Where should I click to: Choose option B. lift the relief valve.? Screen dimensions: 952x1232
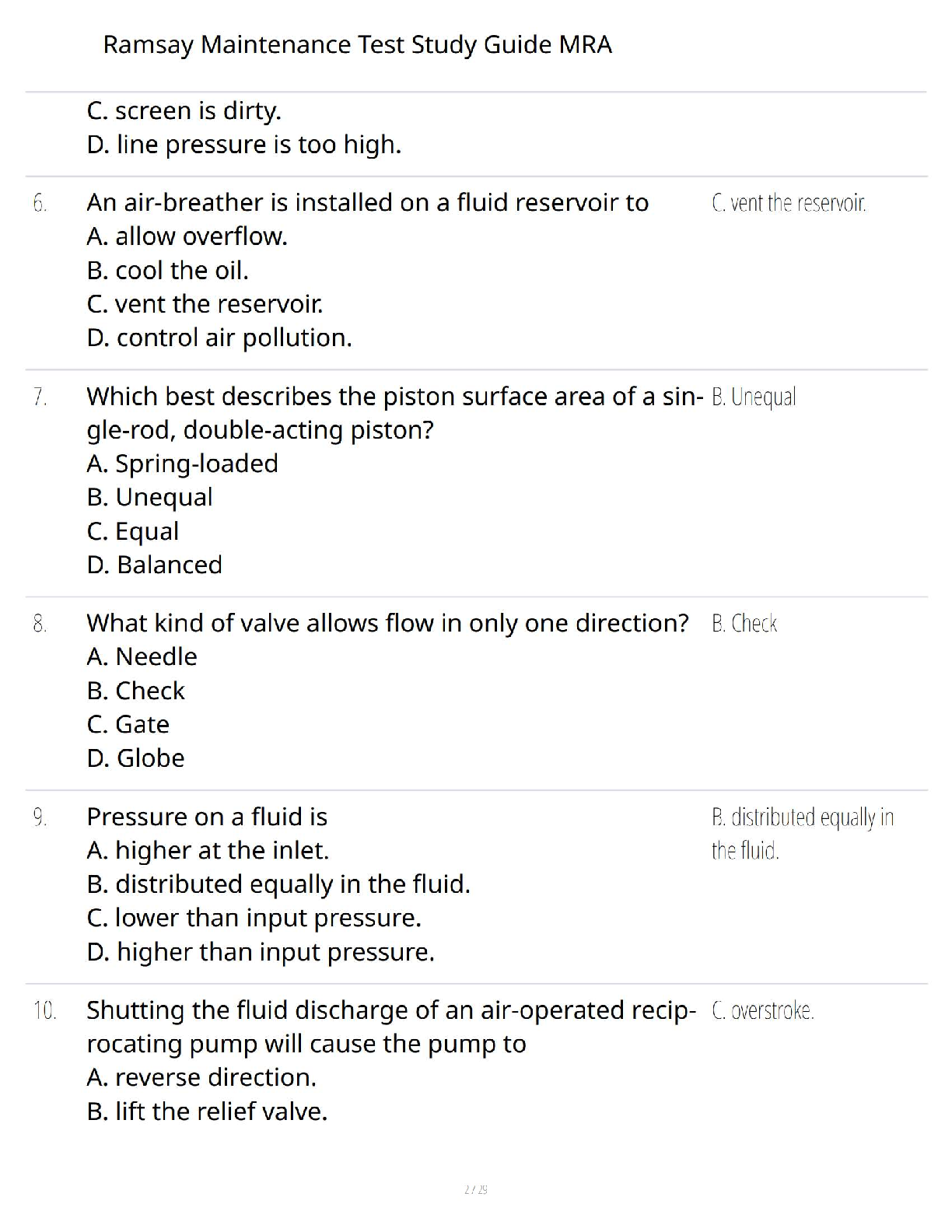pos(207,1111)
